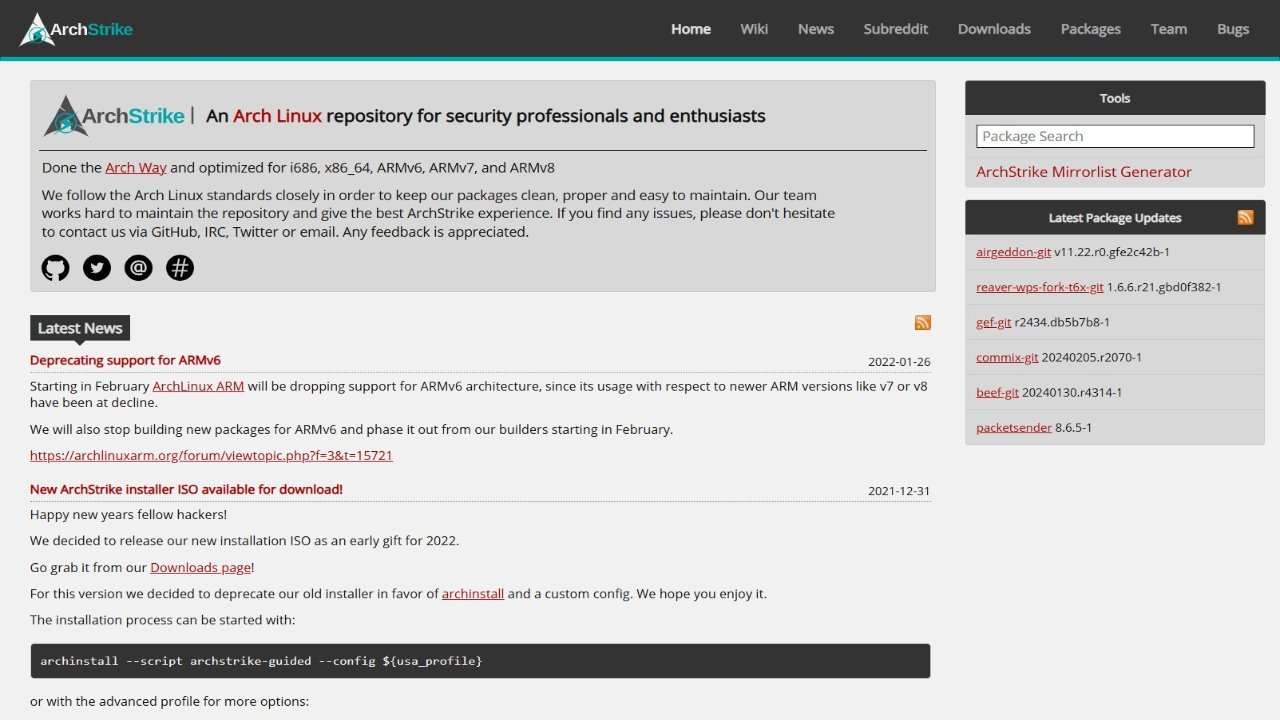1280x720 pixels.
Task: Open the gef-git package link
Action: [994, 322]
